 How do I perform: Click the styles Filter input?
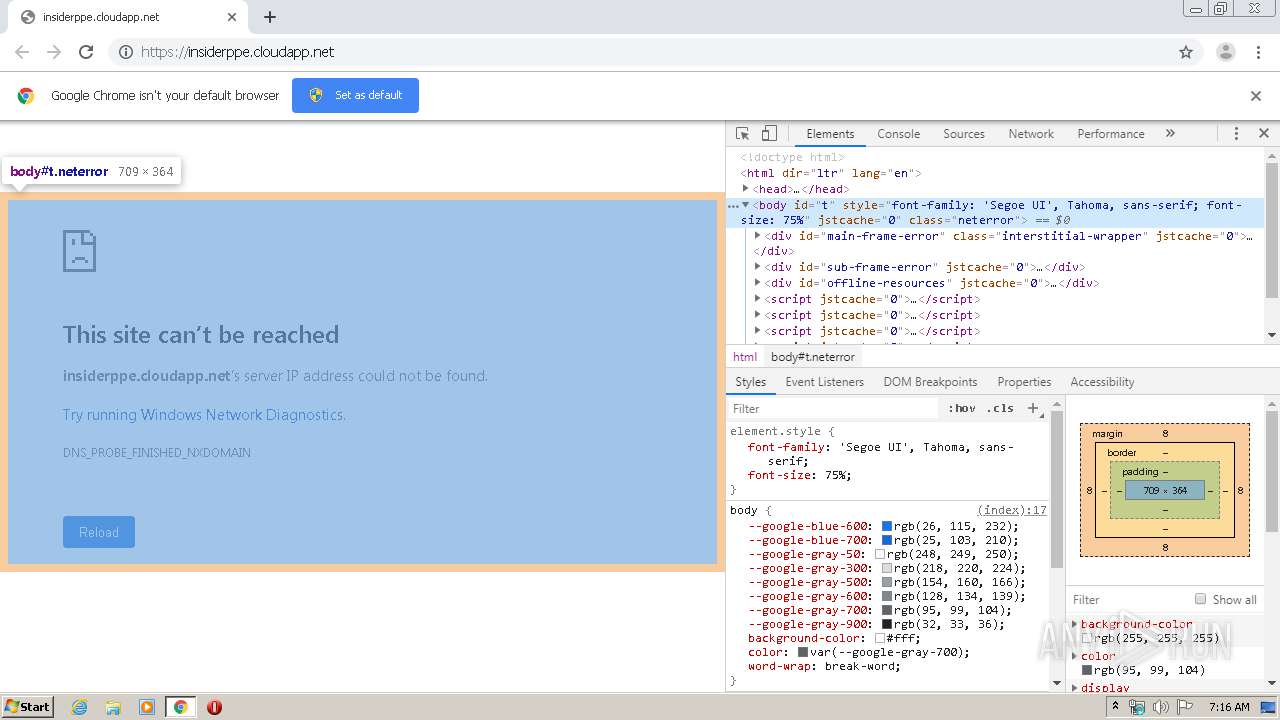click(x=835, y=408)
